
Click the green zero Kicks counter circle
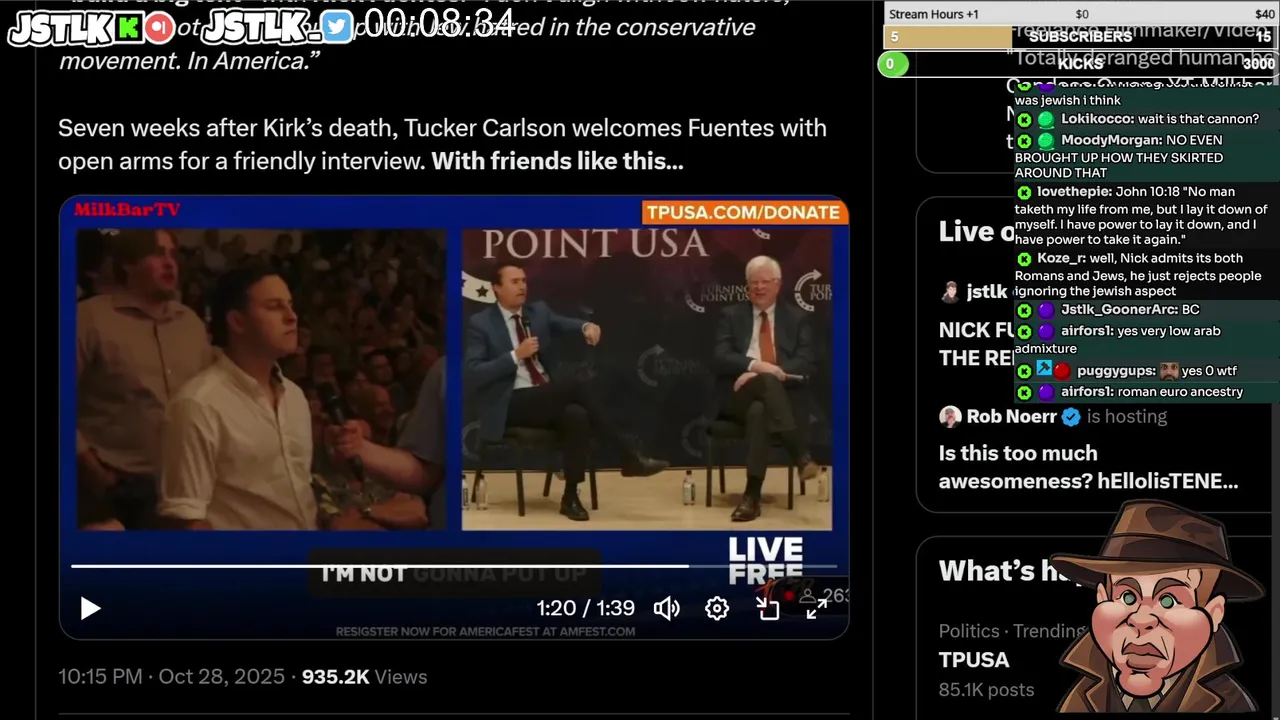pyautogui.click(x=892, y=64)
